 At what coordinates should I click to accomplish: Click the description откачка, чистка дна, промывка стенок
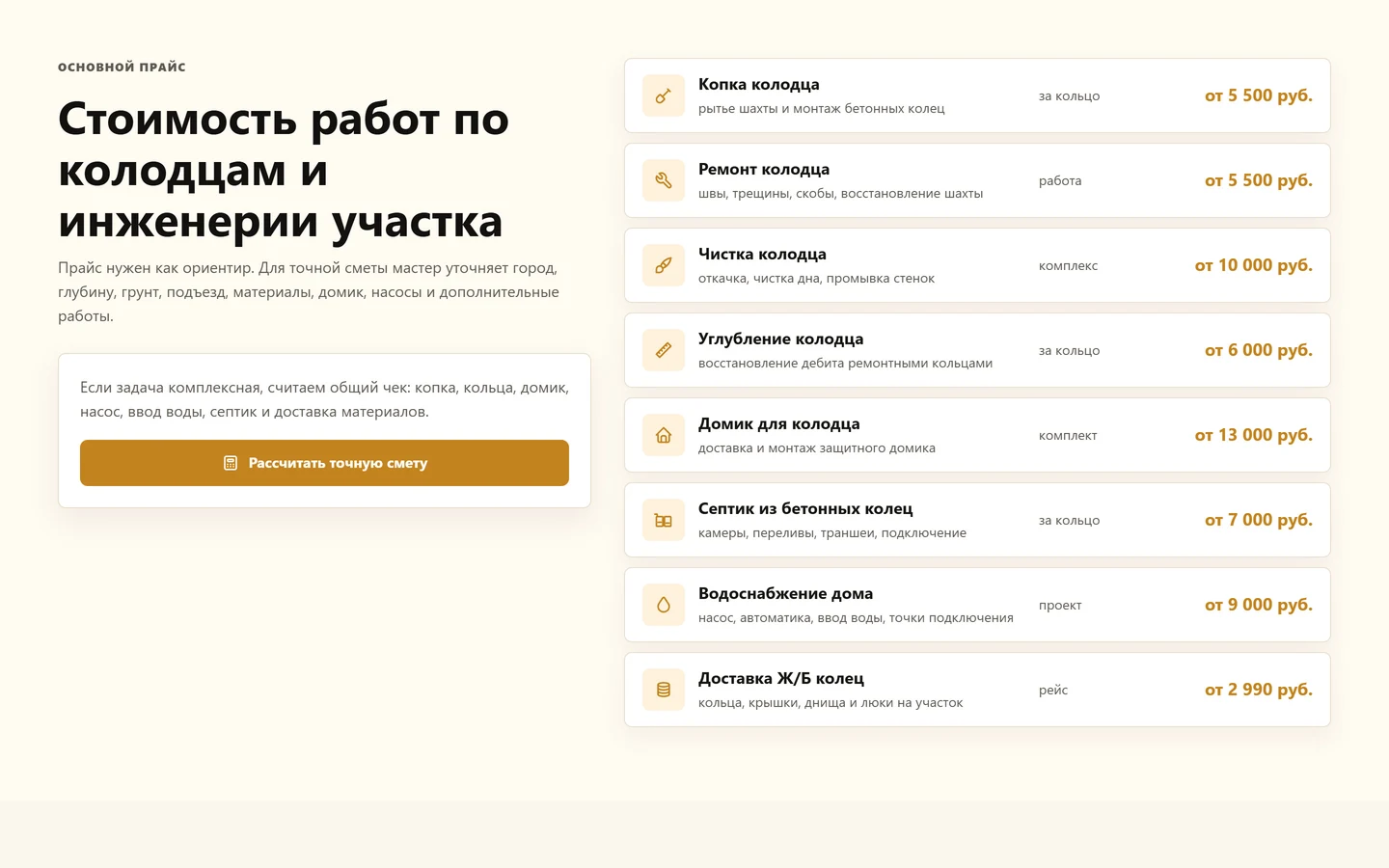pyautogui.click(x=816, y=279)
